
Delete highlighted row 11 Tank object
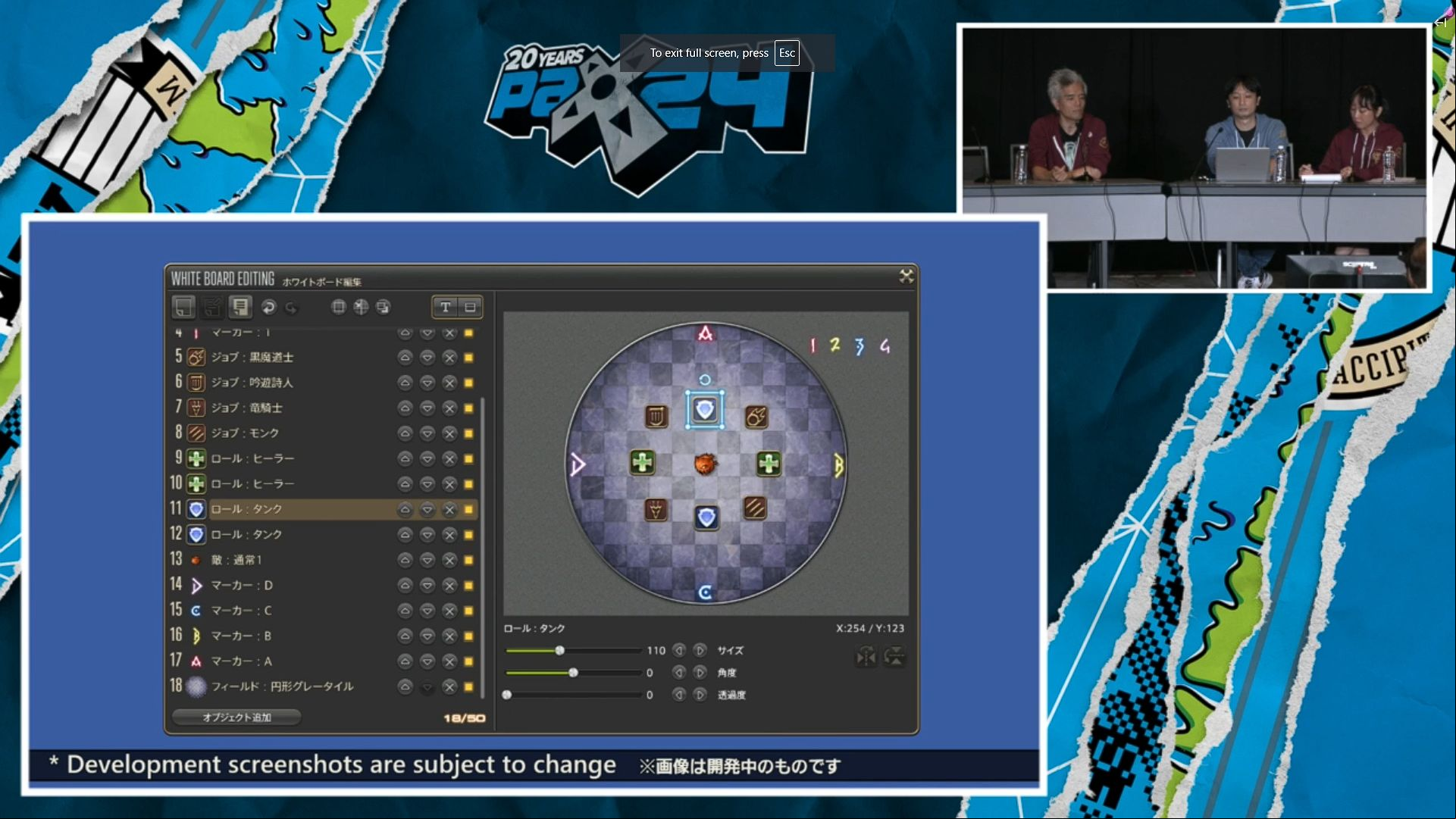[449, 509]
